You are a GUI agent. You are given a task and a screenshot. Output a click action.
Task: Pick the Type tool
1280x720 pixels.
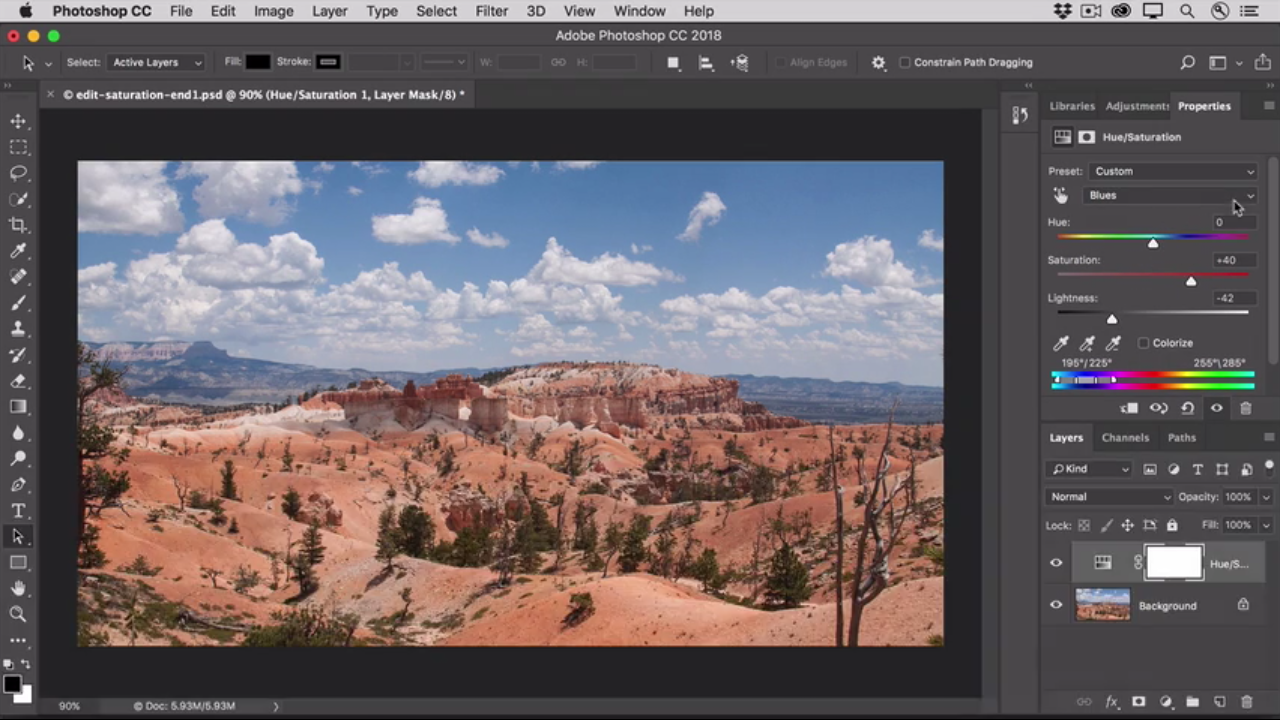coord(18,511)
